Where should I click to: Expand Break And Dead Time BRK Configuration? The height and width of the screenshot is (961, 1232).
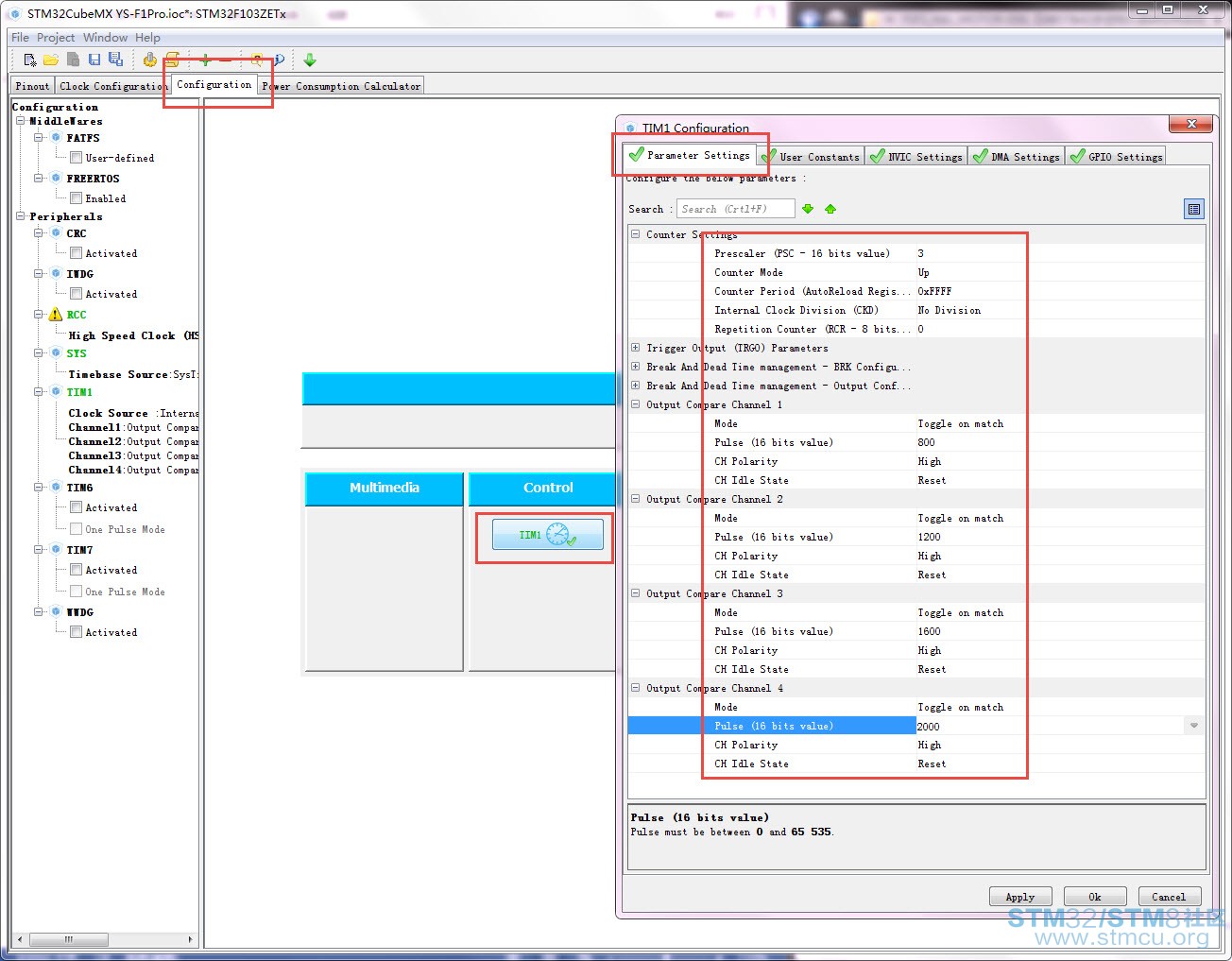(636, 367)
